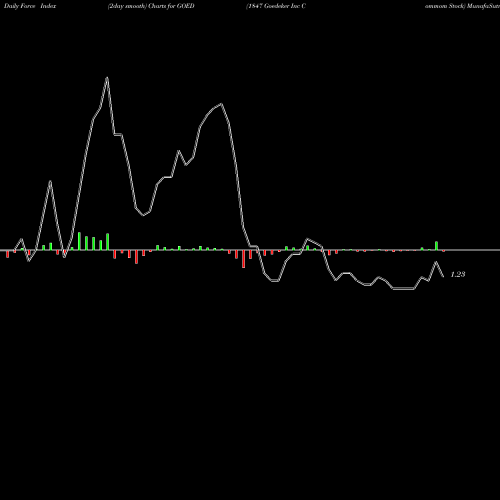Click the "ommom Stock) MunafaSutra" header text
Image resolution: width=500 pixels, height=500 pixels.
pos(462,6)
